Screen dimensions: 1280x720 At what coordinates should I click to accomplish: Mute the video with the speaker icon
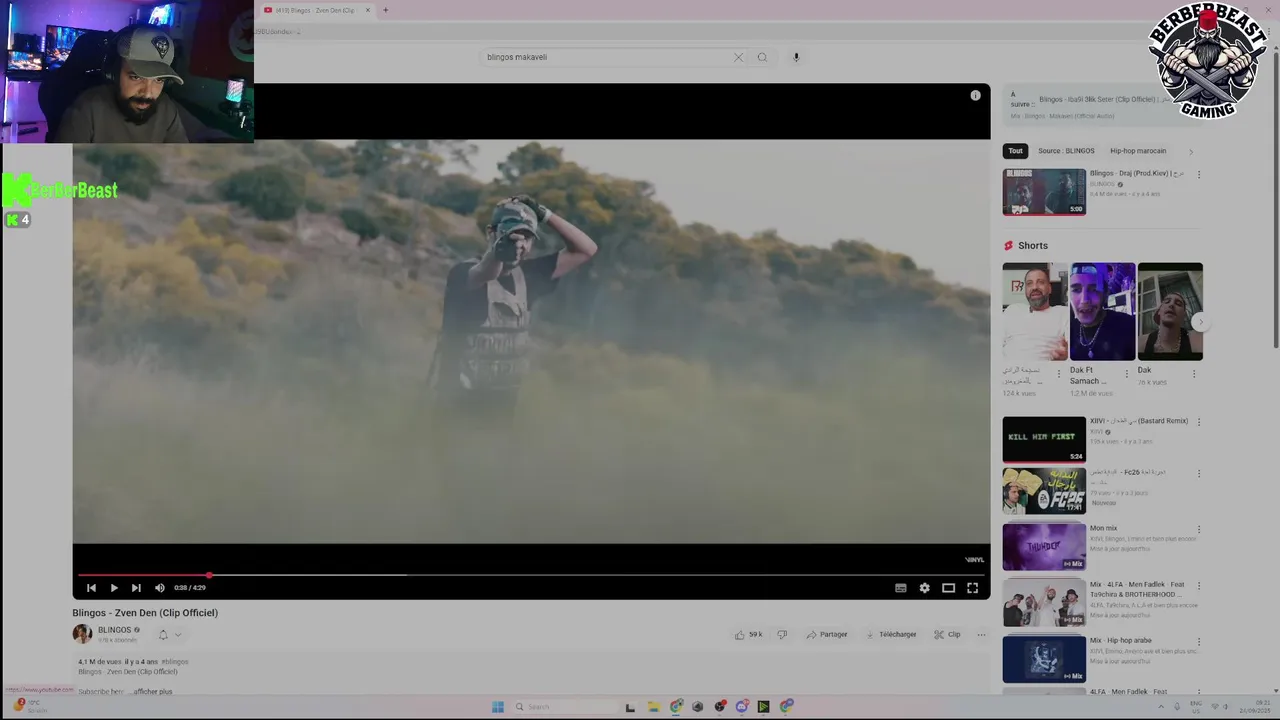point(159,588)
